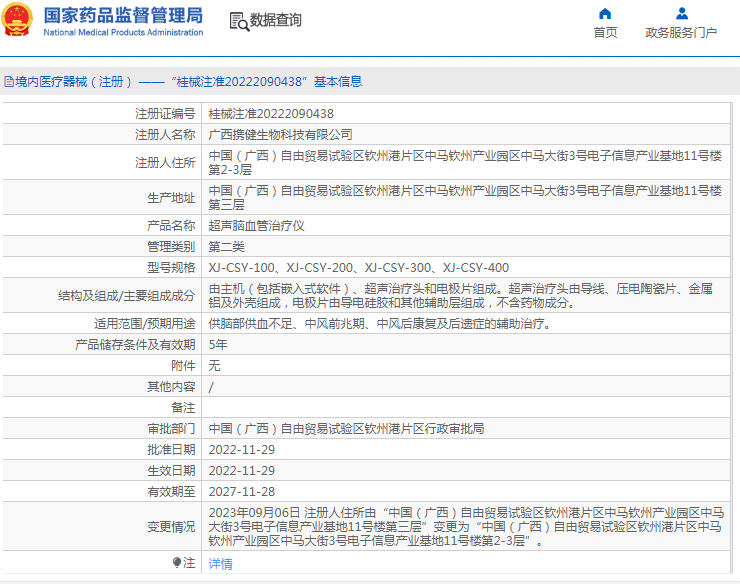Click validity value 5年
The image size is (740, 584).
[218, 345]
